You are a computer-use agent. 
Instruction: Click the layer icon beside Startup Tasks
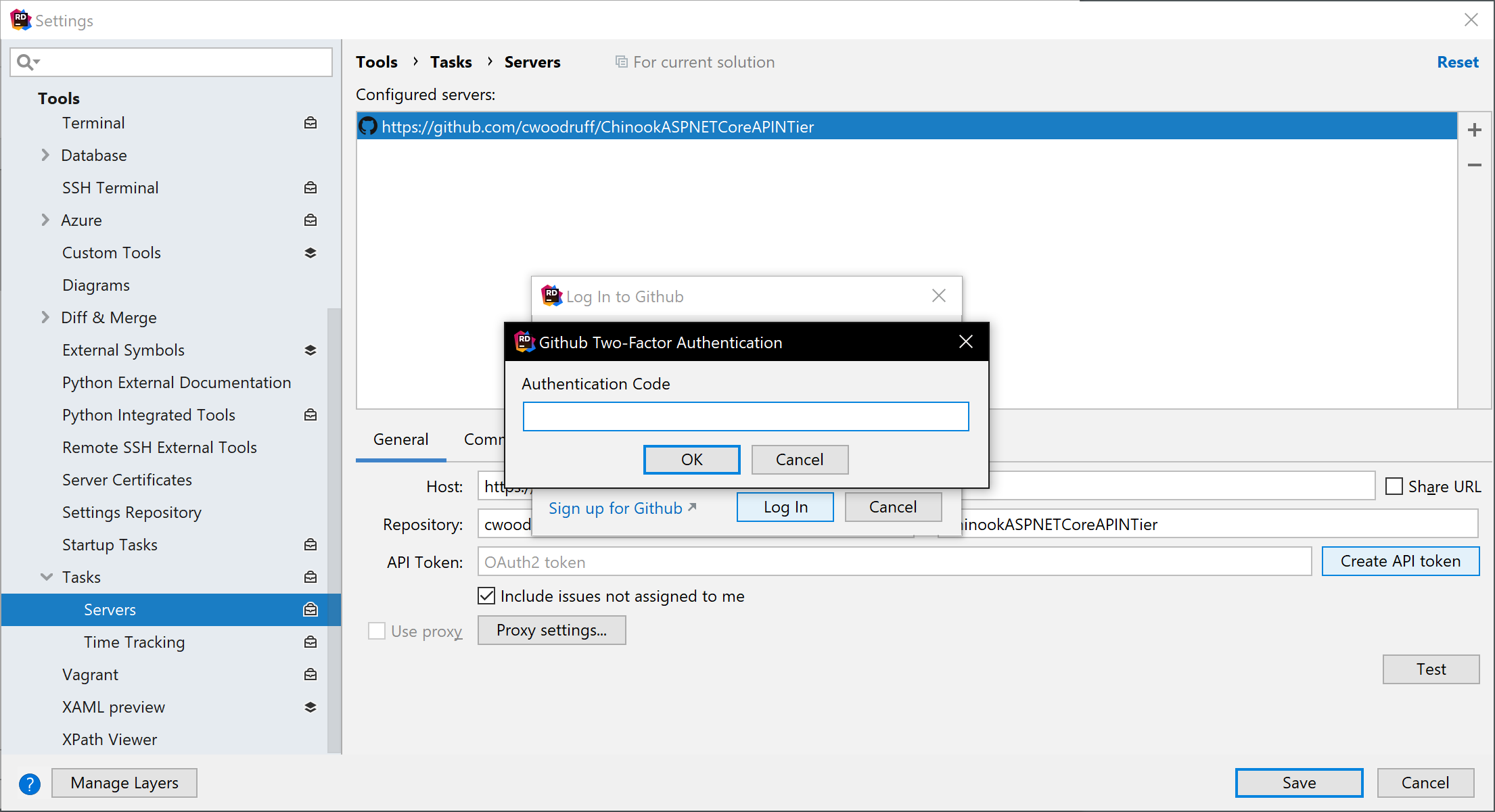(310, 545)
